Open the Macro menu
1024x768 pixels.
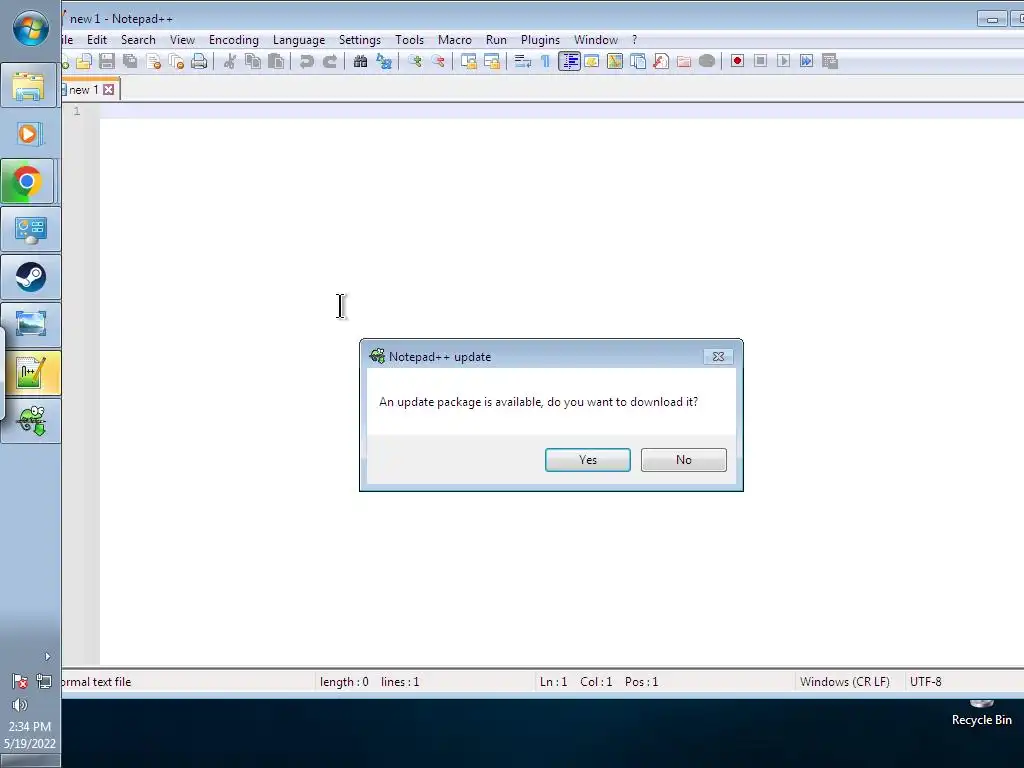click(455, 40)
